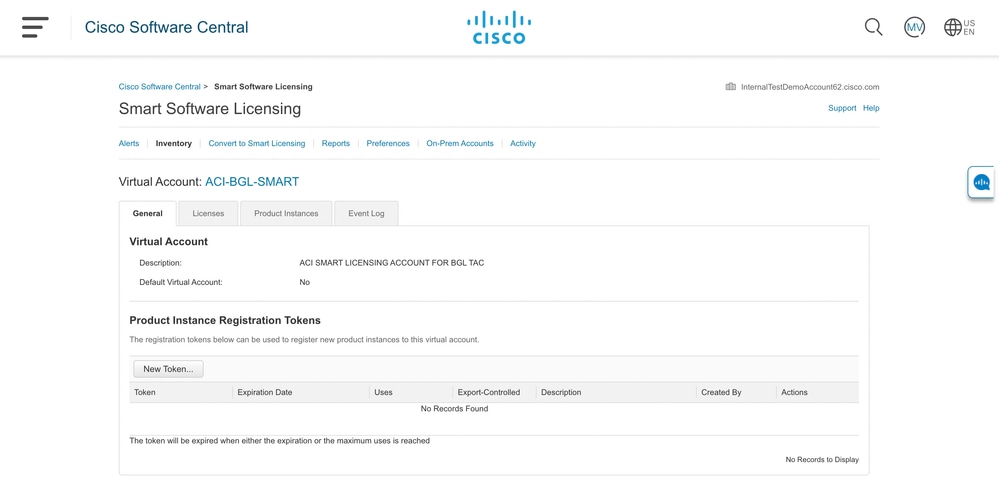
Task: Follow the Cisco Software Central breadcrumb link
Action: [159, 87]
